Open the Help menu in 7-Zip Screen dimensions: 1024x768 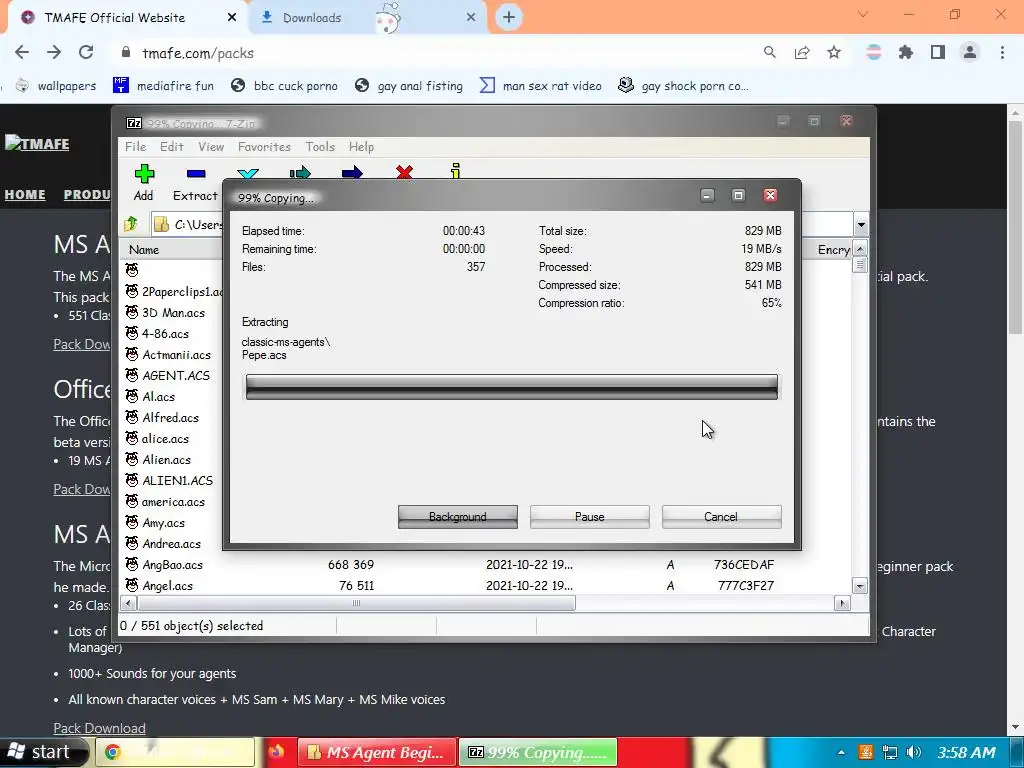(361, 147)
